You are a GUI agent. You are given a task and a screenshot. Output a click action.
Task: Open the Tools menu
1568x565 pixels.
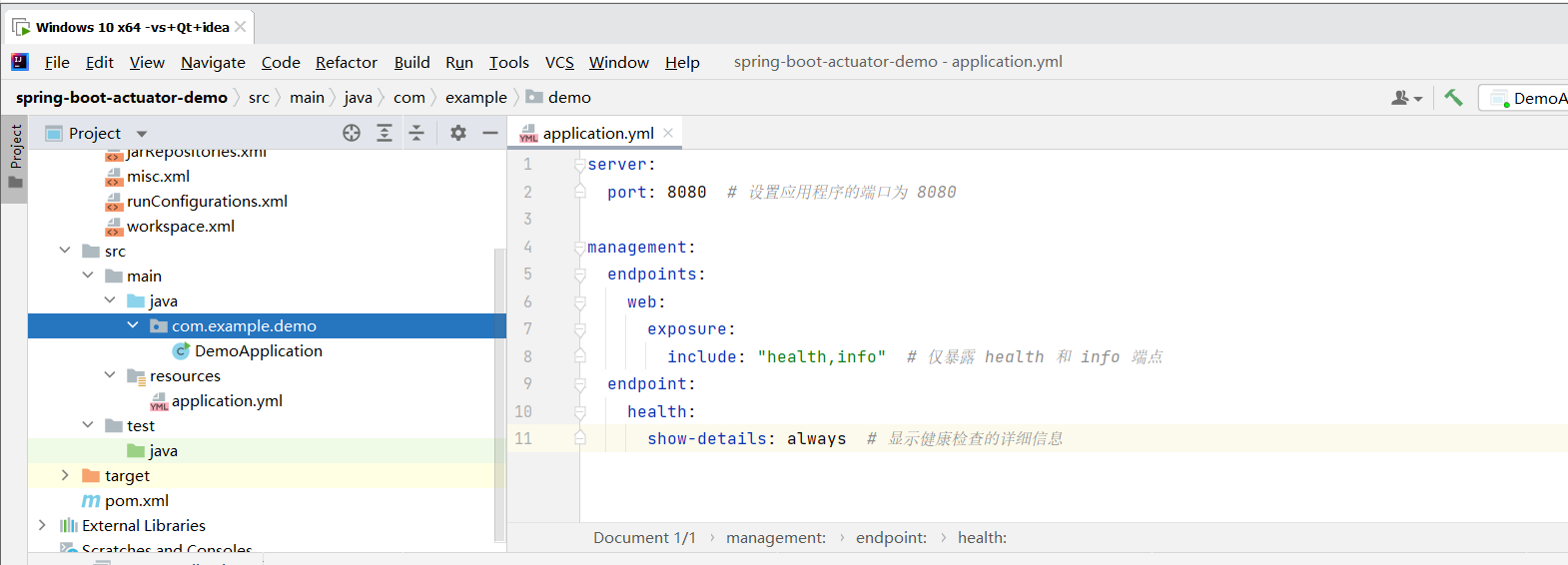tap(509, 62)
